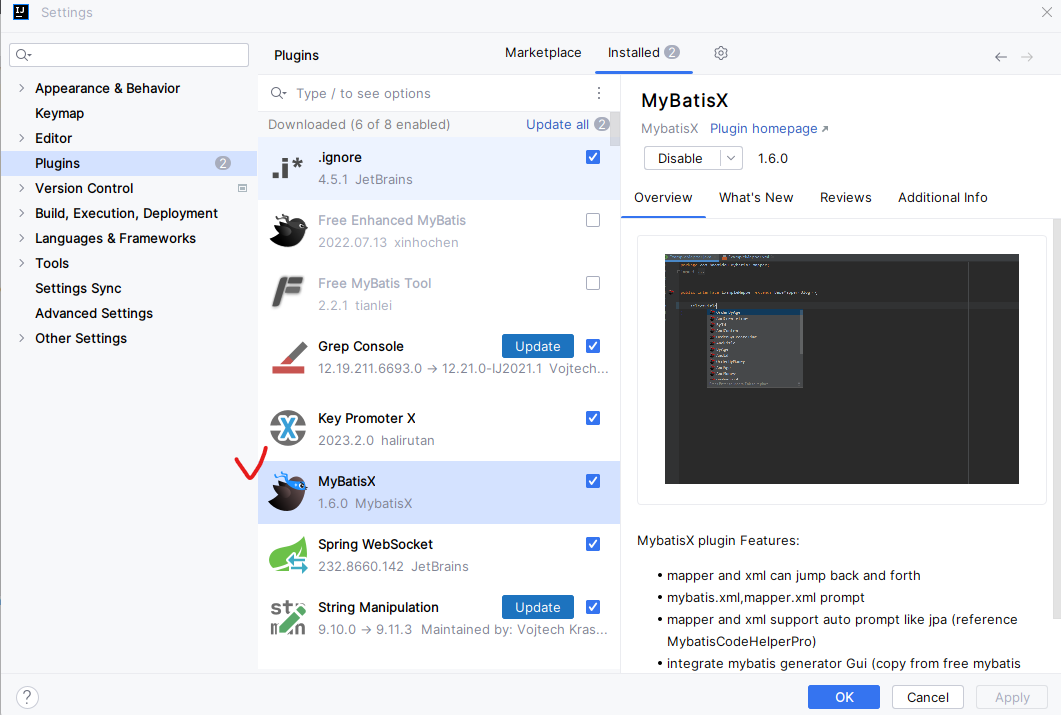The height and width of the screenshot is (715, 1061).
Task: Click the MyBatisX bird icon
Action: (x=288, y=491)
